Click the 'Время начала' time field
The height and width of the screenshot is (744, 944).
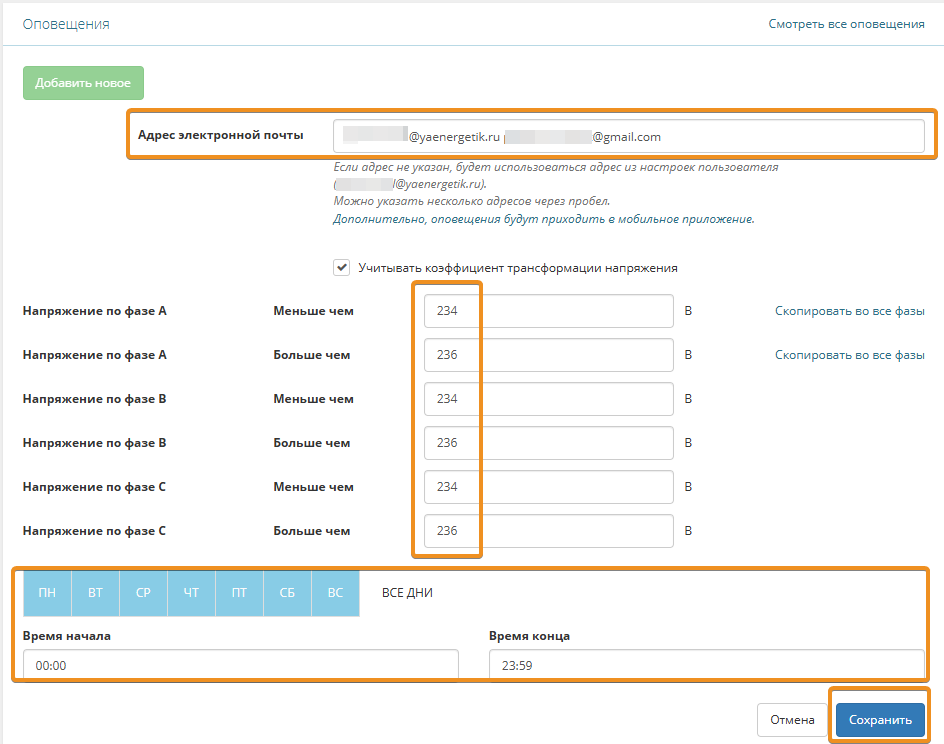pyautogui.click(x=240, y=664)
